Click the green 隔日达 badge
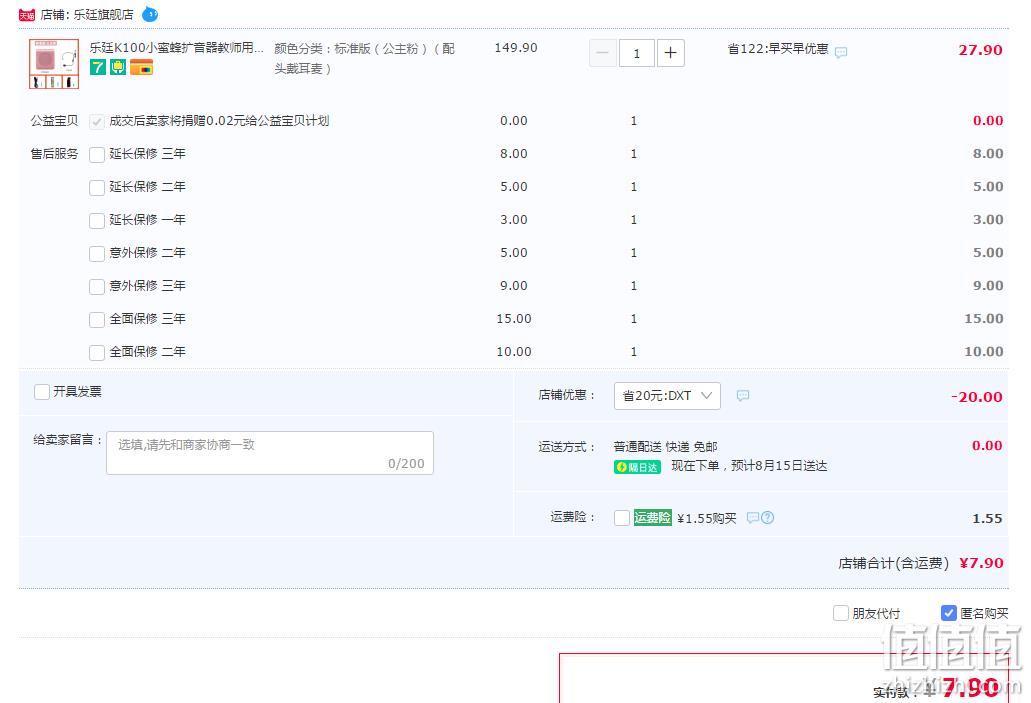The height and width of the screenshot is (703, 1031). point(637,467)
